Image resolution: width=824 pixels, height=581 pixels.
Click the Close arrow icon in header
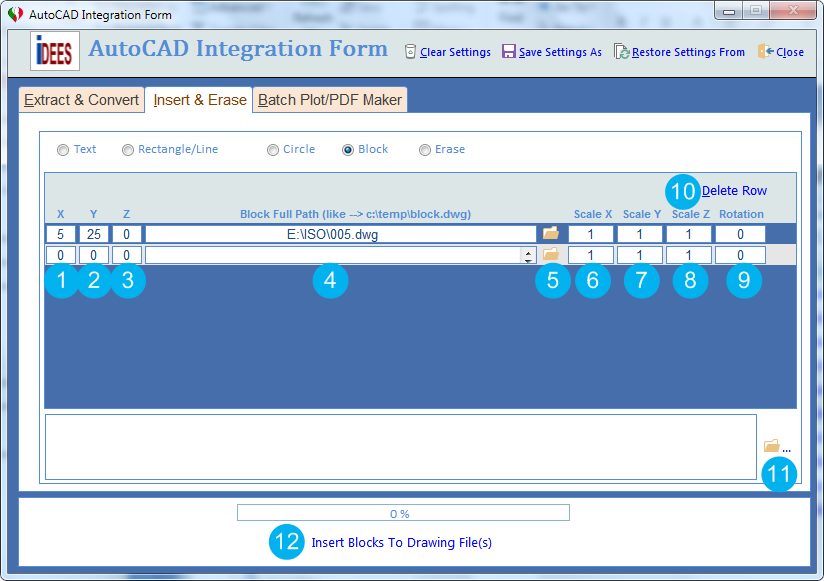tap(765, 51)
